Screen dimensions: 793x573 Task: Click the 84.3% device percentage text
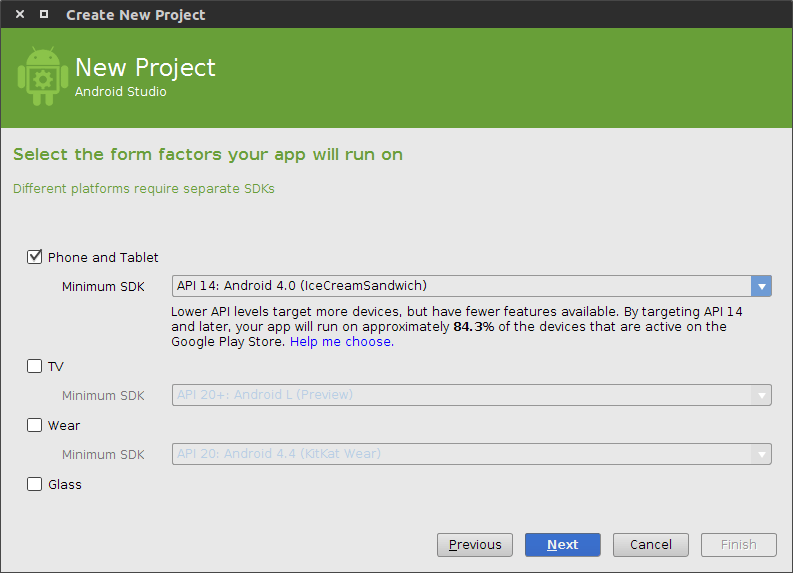tap(473, 327)
